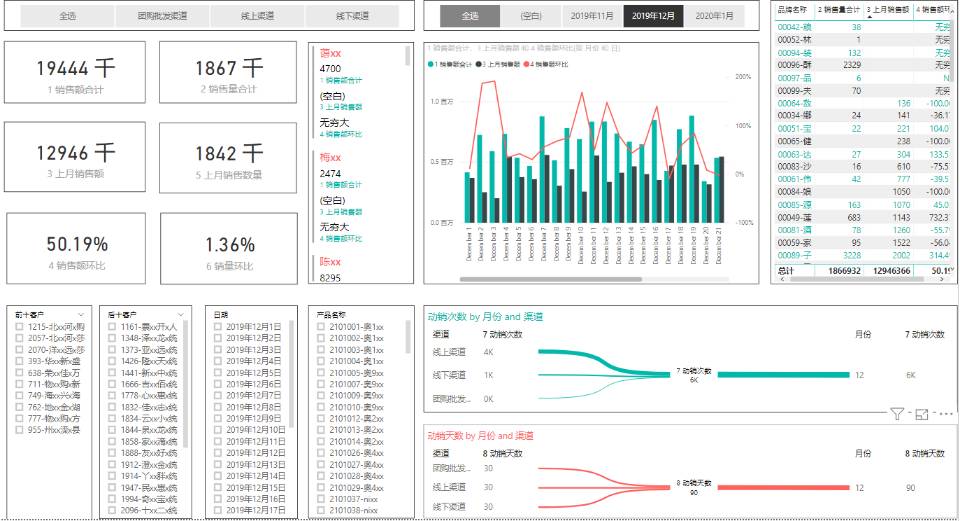Screen dimensions: 960x521
Task: Click the teal legend dot for 销售额合计
Action: [x=431, y=64]
